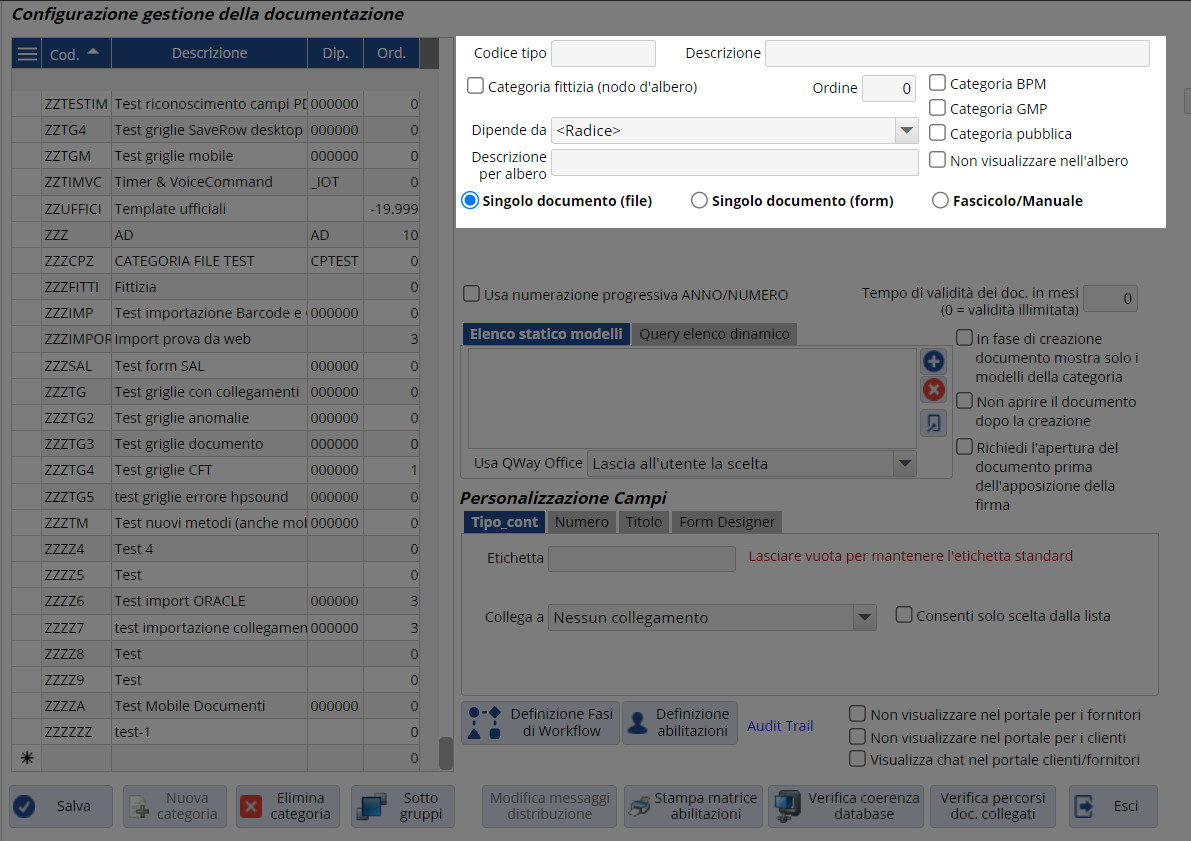The image size is (1191, 841).
Task: Run Verifica coerenza database
Action: pos(849,806)
